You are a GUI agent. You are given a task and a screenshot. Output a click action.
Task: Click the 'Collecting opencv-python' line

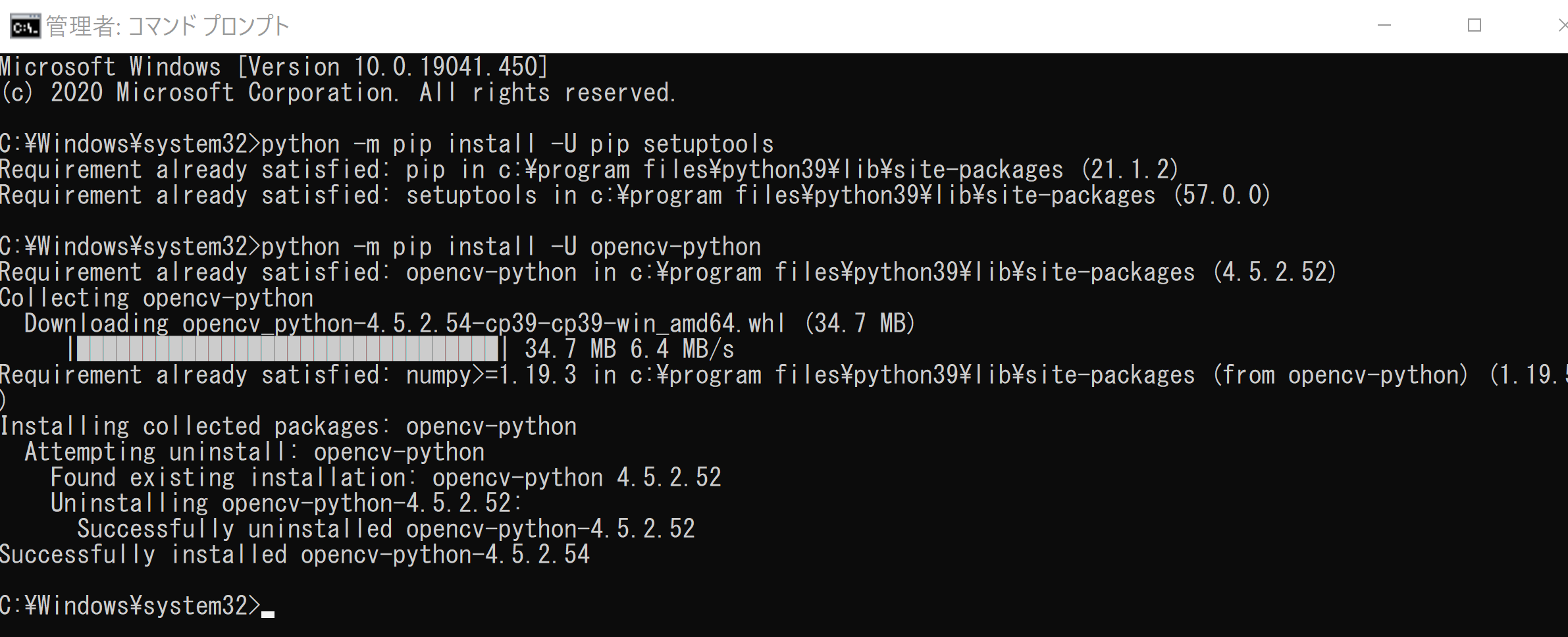(157, 297)
